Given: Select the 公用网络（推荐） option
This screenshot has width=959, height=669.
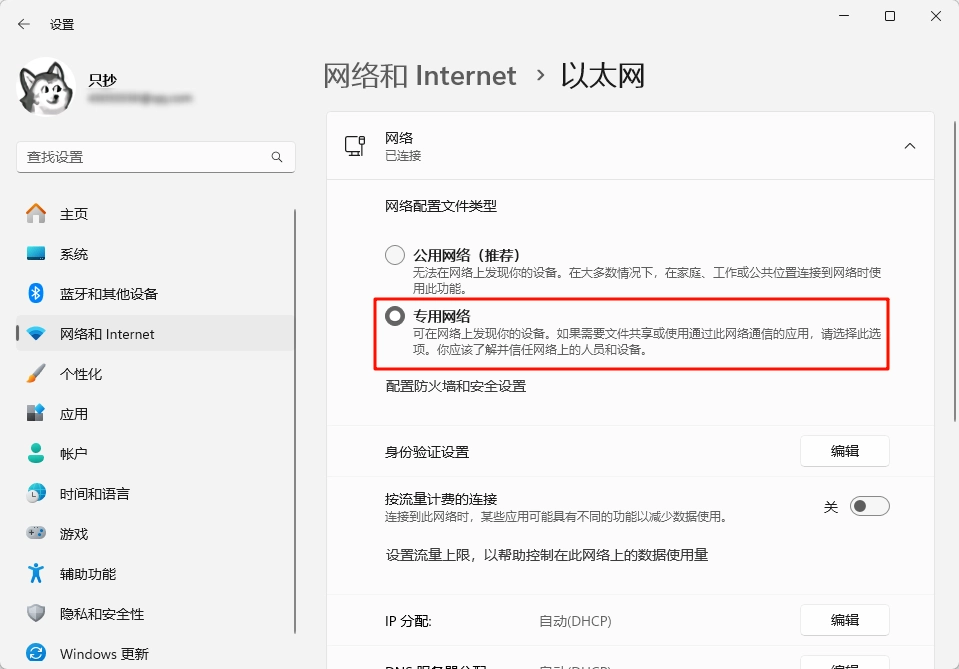Looking at the screenshot, I should [394, 255].
